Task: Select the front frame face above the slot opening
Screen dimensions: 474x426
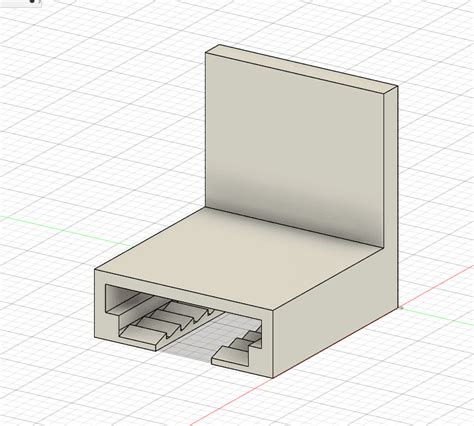Action: coord(183,295)
